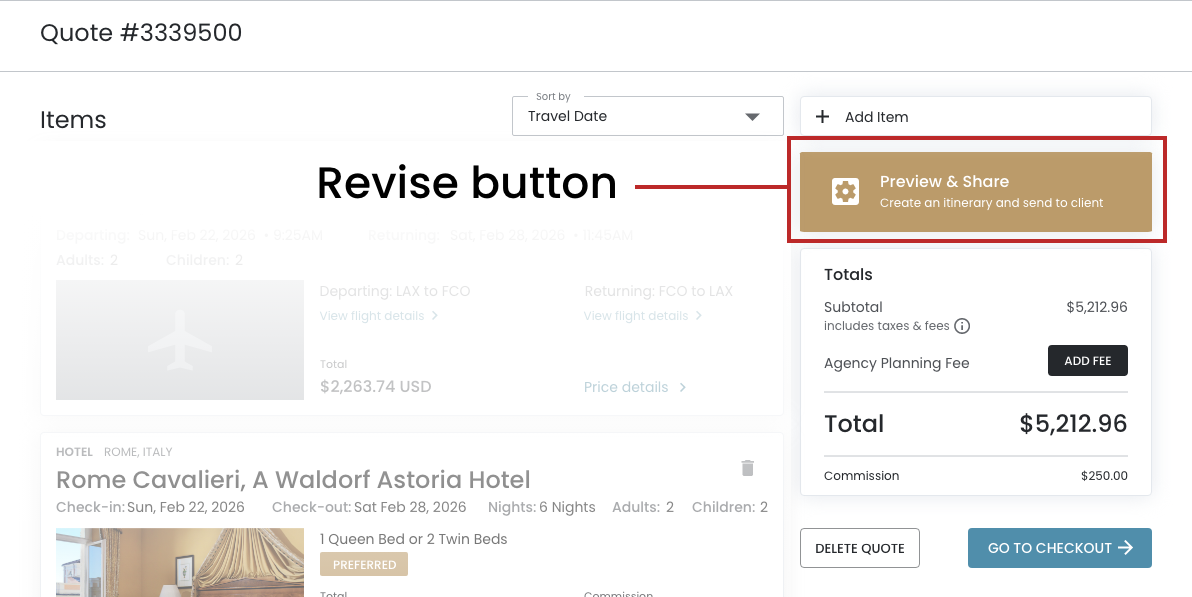Click the DELETE QUOTE button
This screenshot has height=597, width=1192.
coord(859,548)
